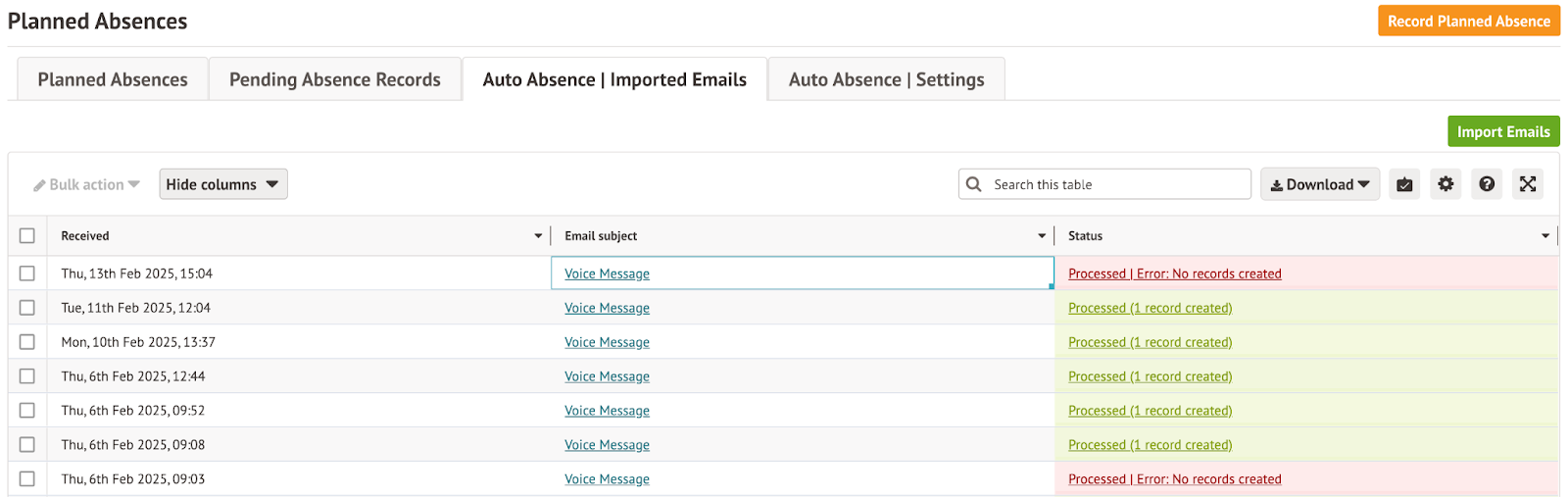Viewport: 1568px width, 497px height.
Task: Focus the Search this table field
Action: click(x=1117, y=184)
